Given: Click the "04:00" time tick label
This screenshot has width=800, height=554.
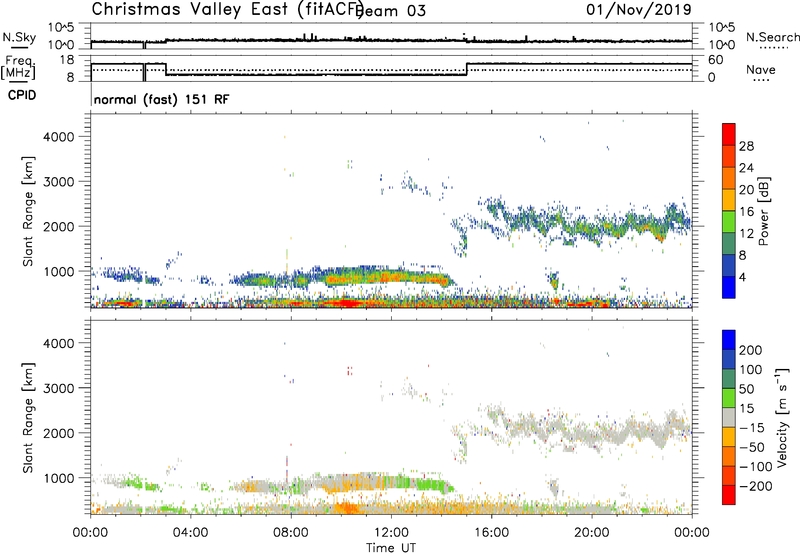Looking at the screenshot, I should [x=190, y=533].
